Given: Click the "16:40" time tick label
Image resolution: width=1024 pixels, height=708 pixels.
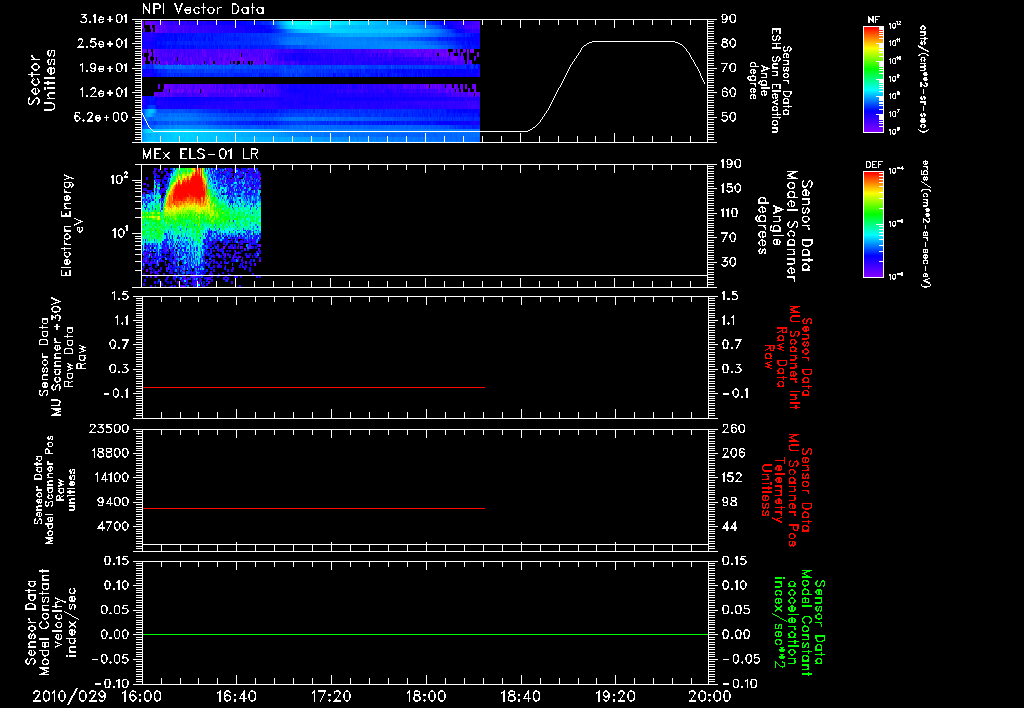Looking at the screenshot, I should pos(236,696).
